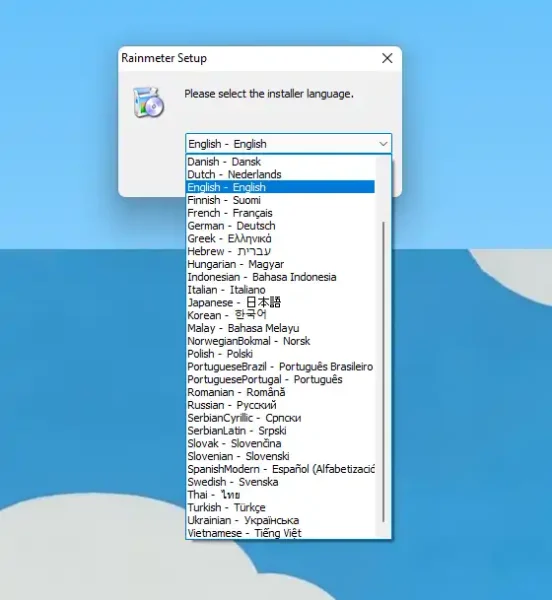Screen dimensions: 552x600
Task: Close the Rainmeter Setup dialog
Action: pyautogui.click(x=387, y=58)
